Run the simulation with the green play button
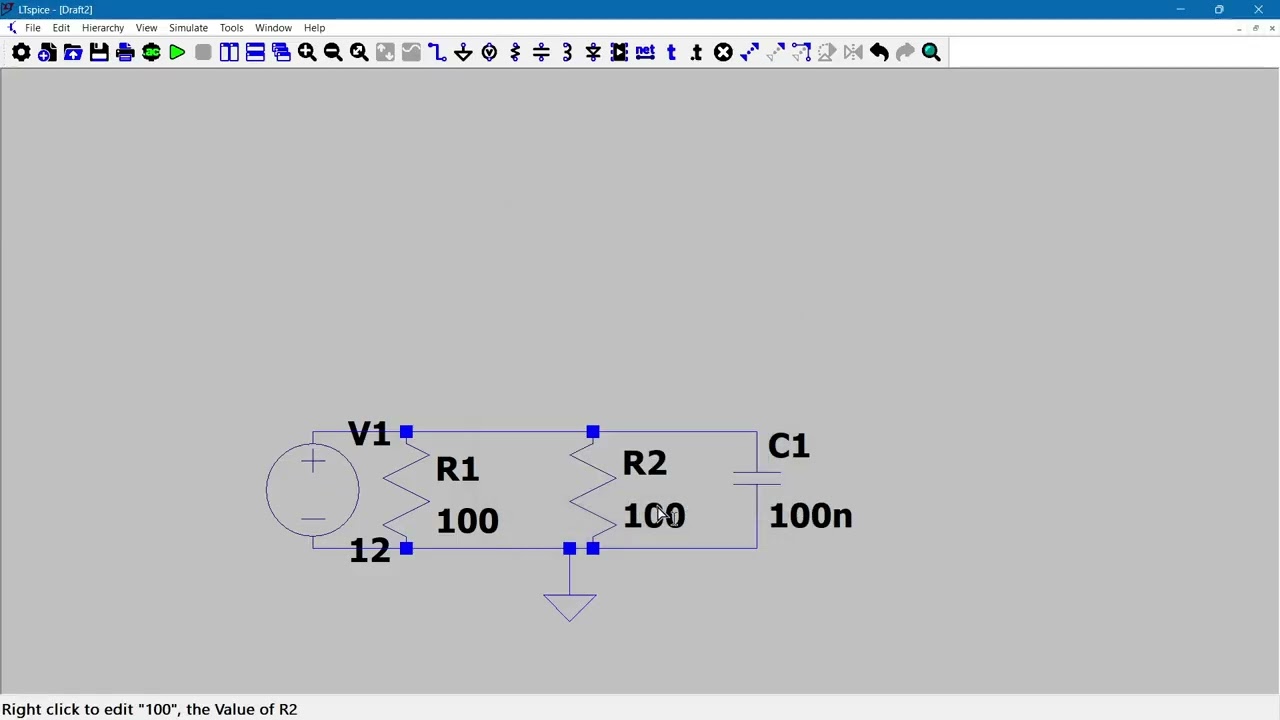The height and width of the screenshot is (720, 1280). [x=177, y=52]
